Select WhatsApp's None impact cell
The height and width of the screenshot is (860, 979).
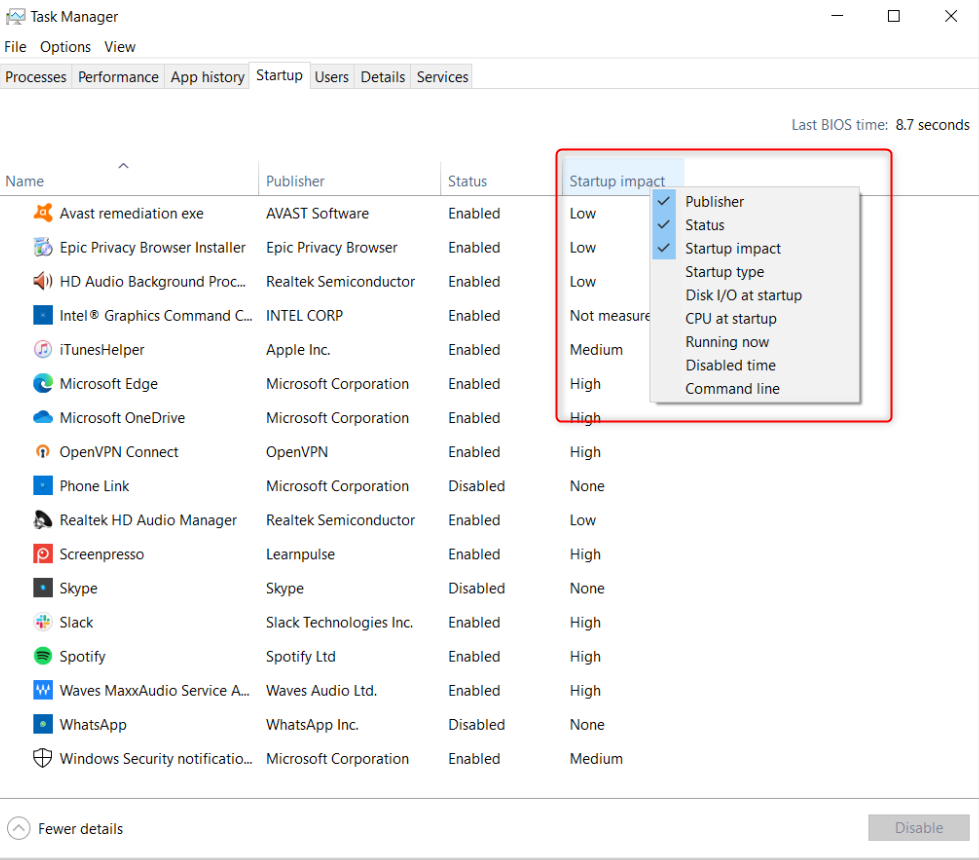click(x=587, y=724)
